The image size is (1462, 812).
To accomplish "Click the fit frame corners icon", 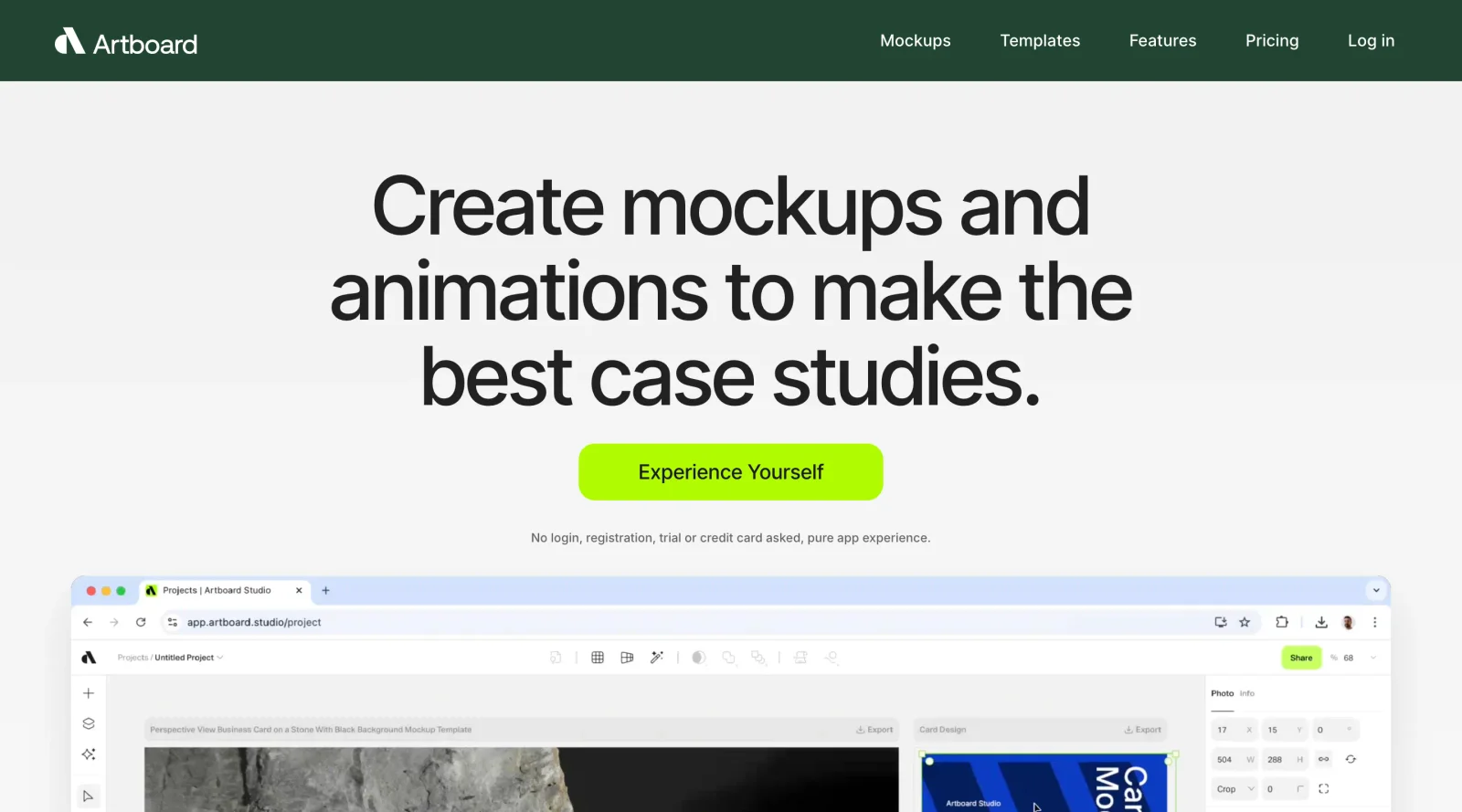I will click(1323, 789).
